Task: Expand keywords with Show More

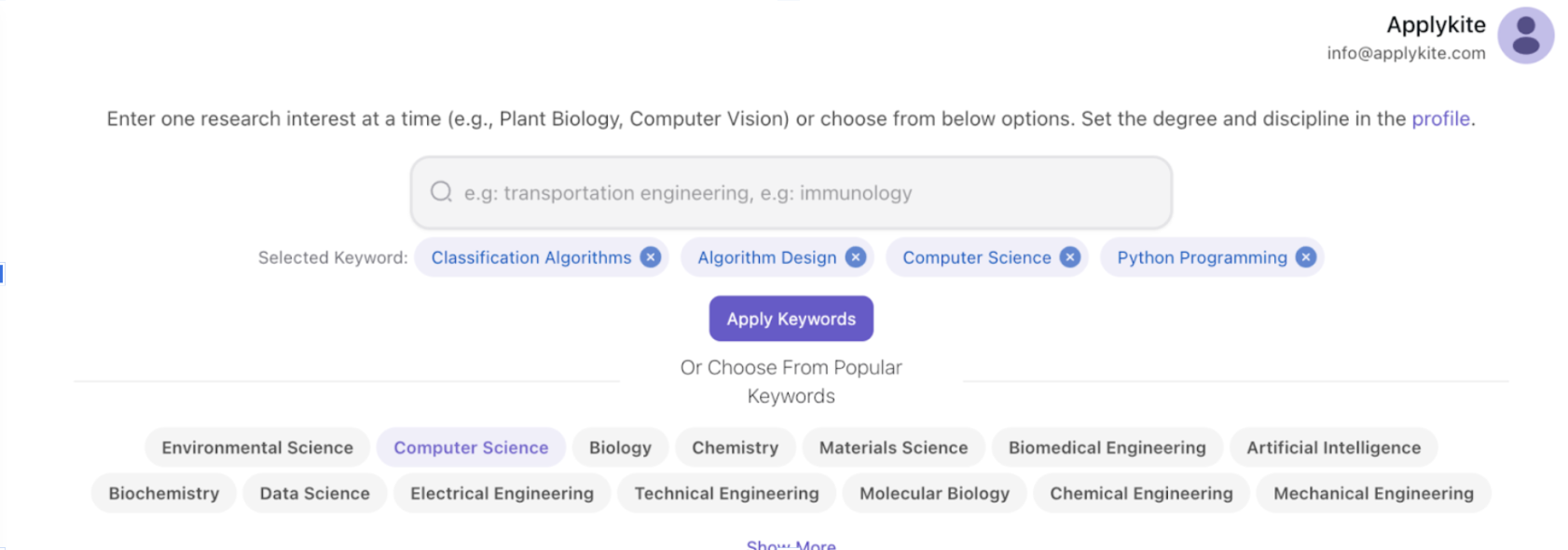Action: (x=791, y=544)
